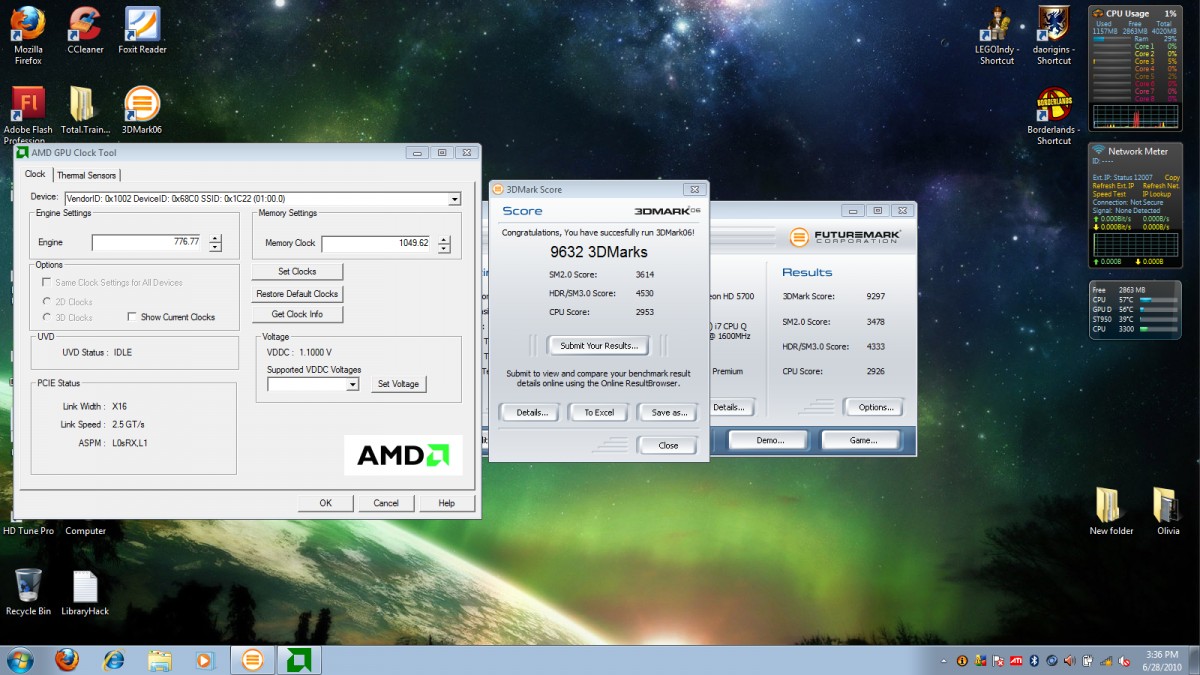
Task: Close the 3DMark Score dialog via Close button
Action: point(669,445)
